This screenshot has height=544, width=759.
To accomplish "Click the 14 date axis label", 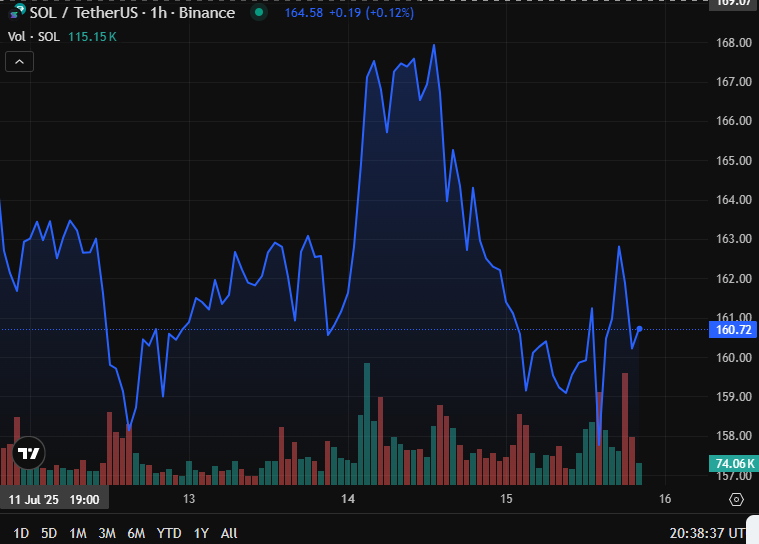I will [348, 499].
